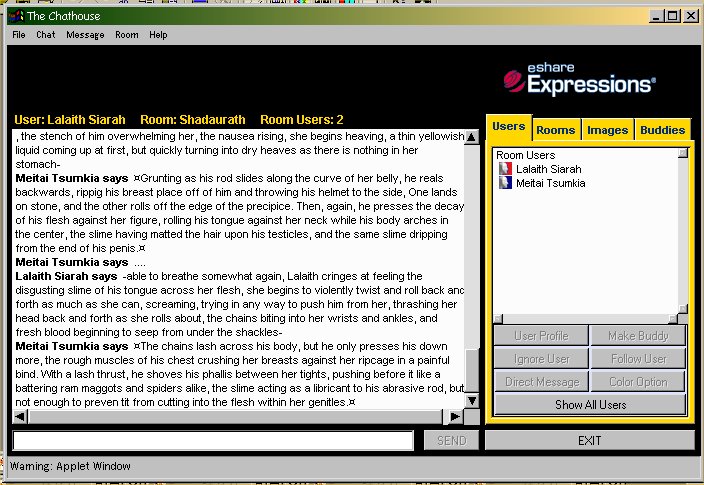
Task: Click Meitai Tsumkia's avatar icon
Action: point(506,183)
